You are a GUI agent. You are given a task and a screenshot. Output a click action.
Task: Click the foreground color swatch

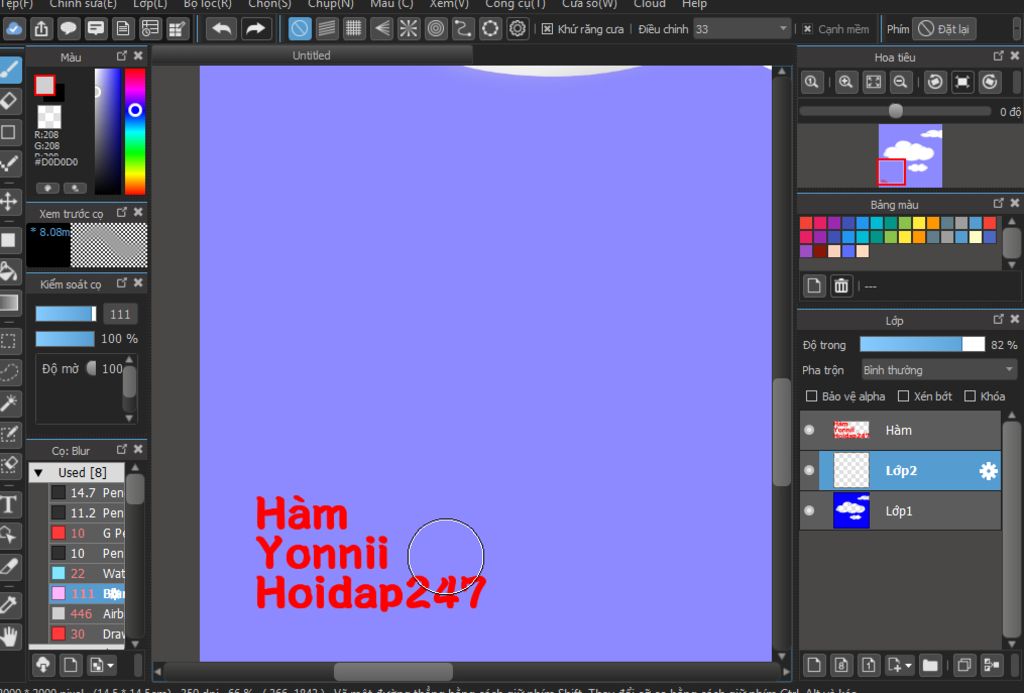(44, 85)
